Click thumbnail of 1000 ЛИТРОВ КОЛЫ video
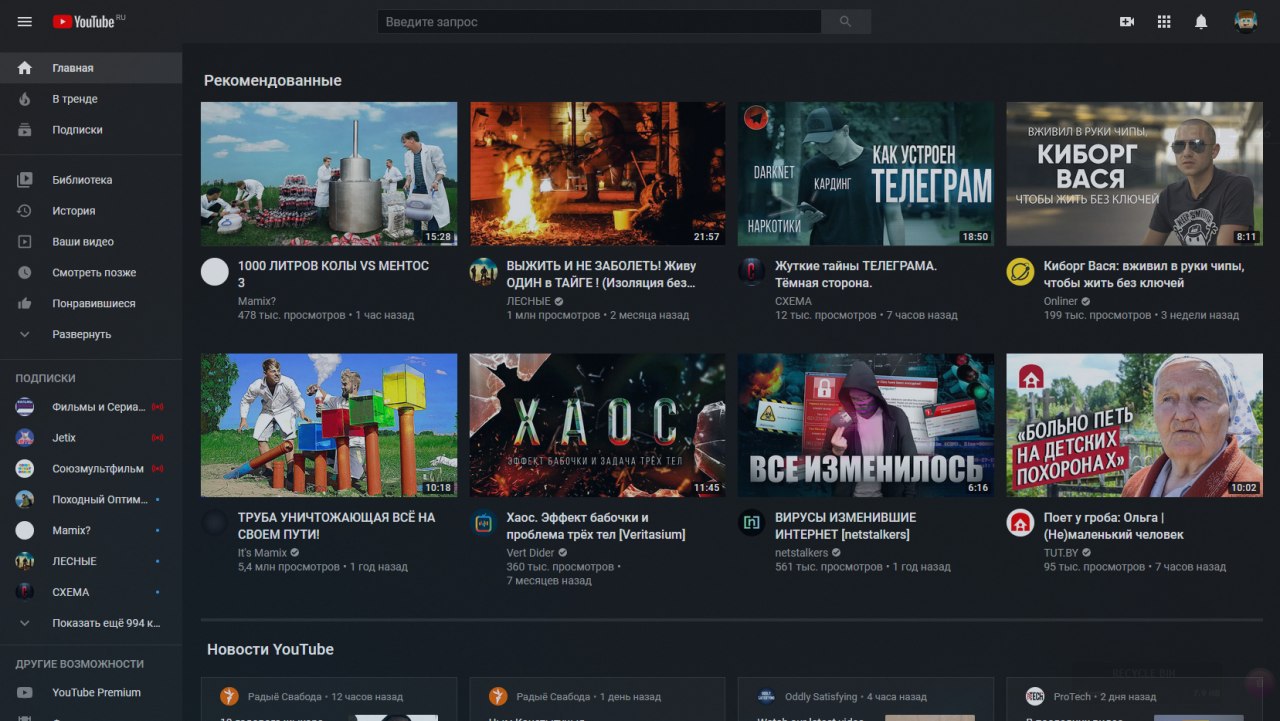Viewport: 1280px width, 721px height. pos(329,174)
